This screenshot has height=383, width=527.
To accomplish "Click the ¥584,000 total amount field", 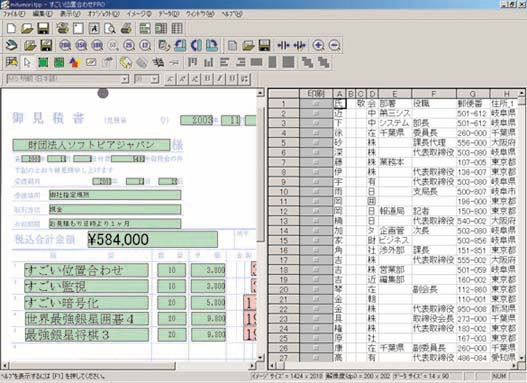I will [x=153, y=240].
